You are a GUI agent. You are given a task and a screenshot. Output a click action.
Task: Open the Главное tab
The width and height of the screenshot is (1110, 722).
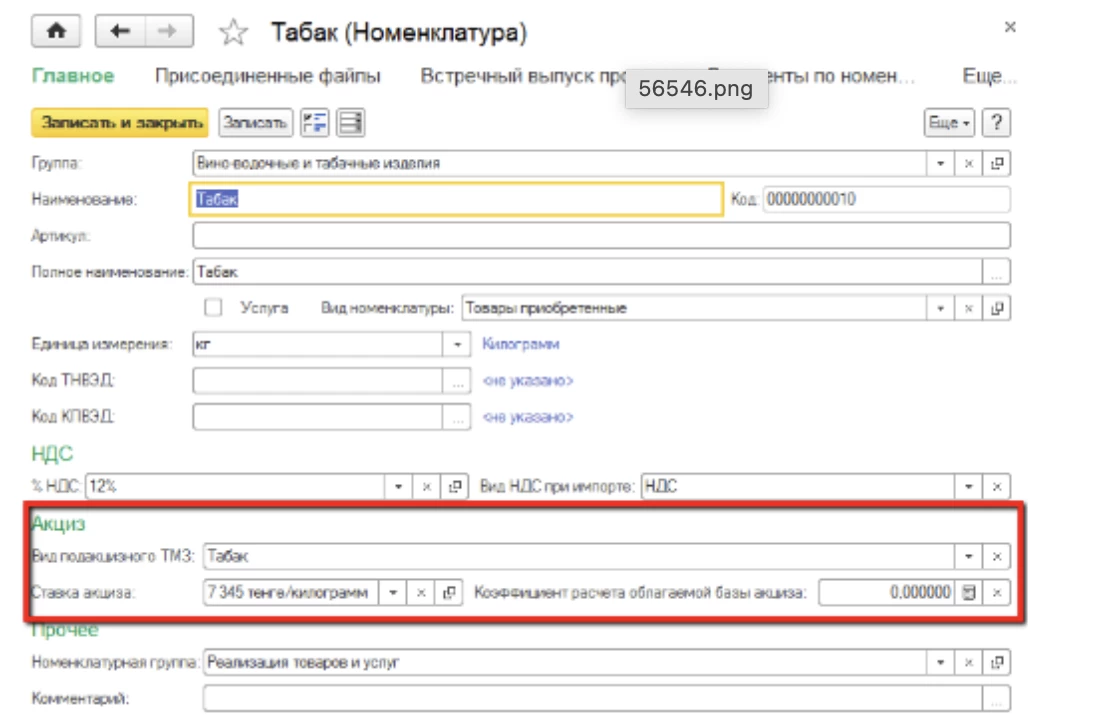tap(73, 77)
